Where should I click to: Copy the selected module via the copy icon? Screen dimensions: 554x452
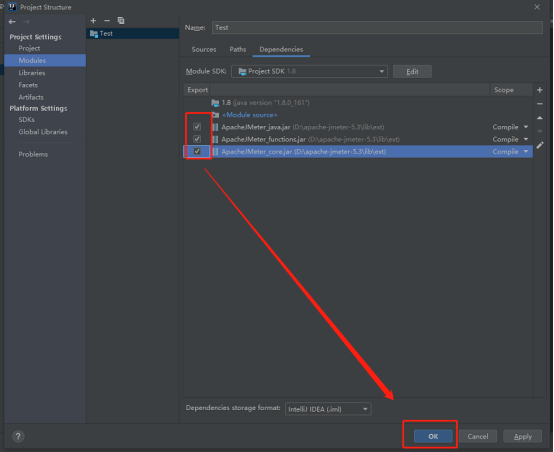coord(121,20)
